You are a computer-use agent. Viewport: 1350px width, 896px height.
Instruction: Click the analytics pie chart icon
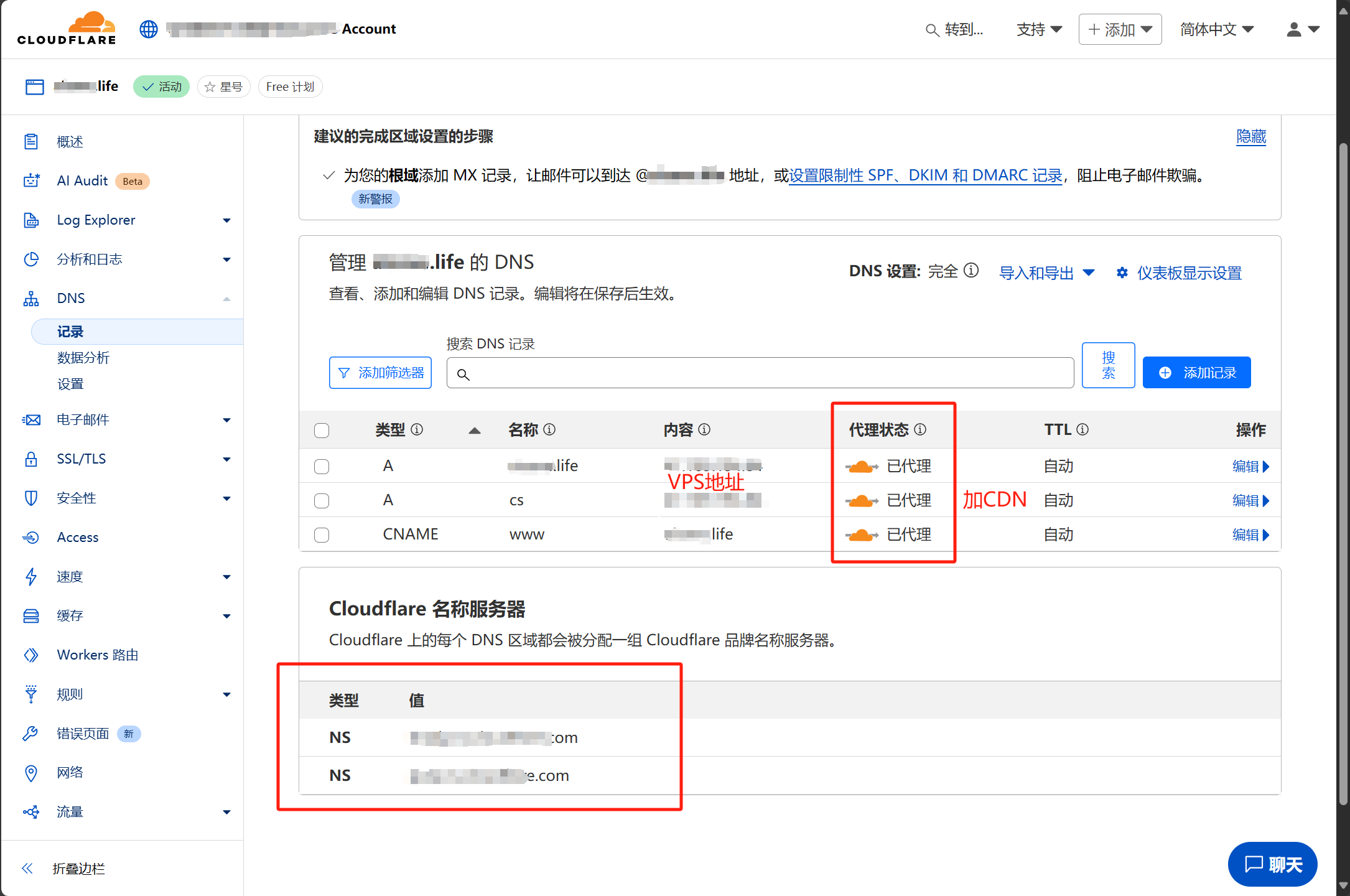31,259
